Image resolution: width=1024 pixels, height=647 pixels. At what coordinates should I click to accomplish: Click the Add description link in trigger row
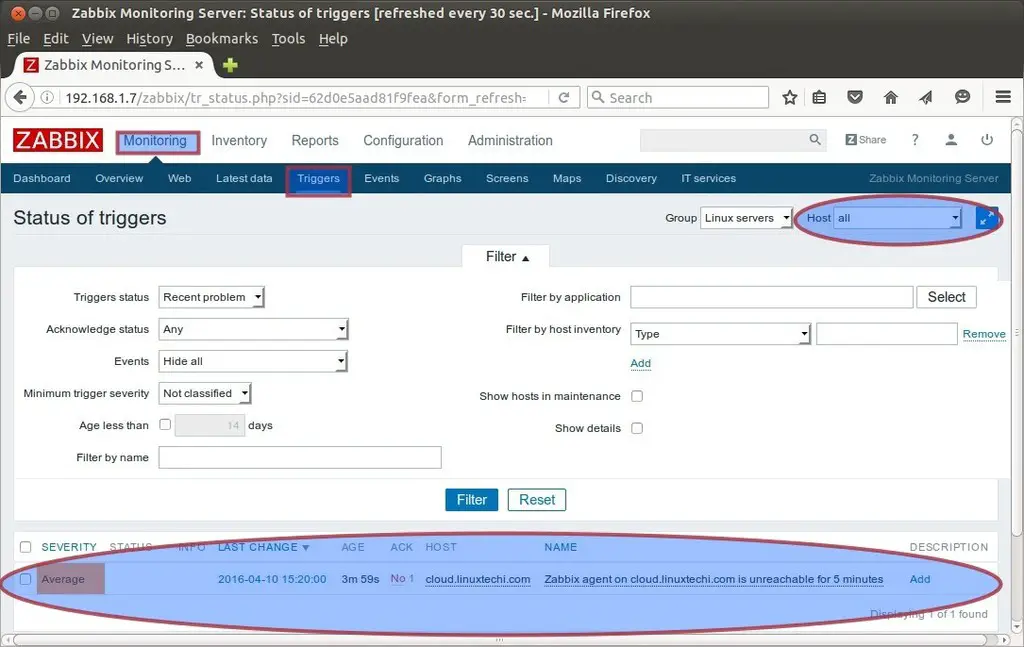pyautogui.click(x=920, y=579)
